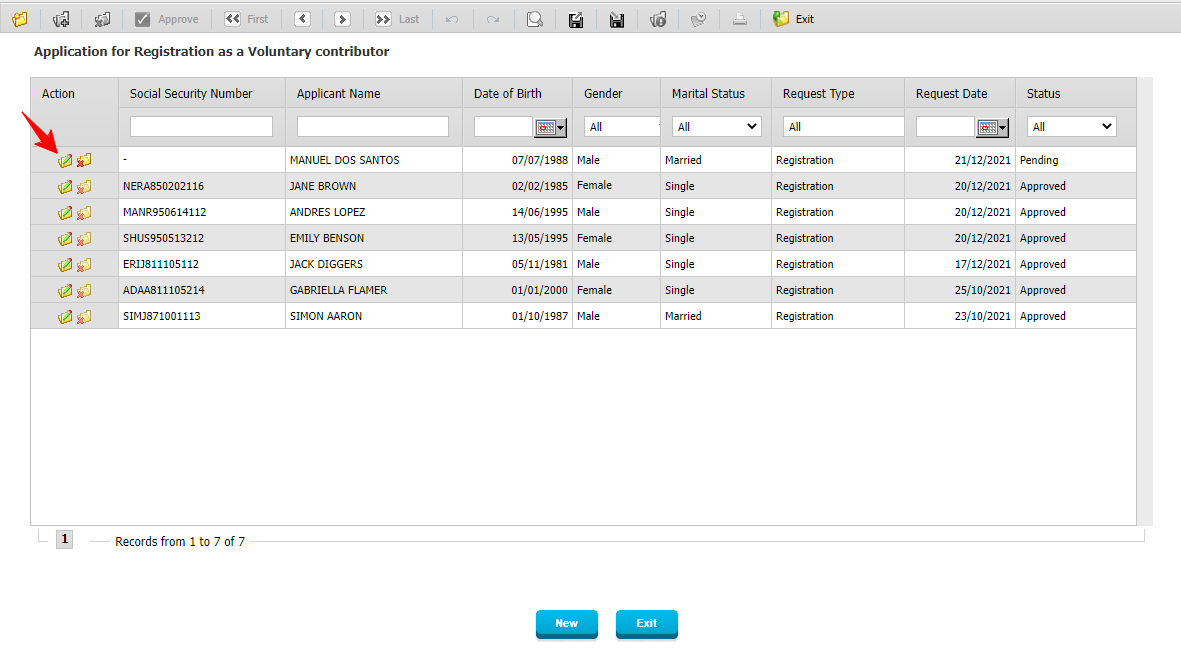Click the SIMJ871001113 social security number cell
The image size is (1181, 655).
[x=202, y=316]
